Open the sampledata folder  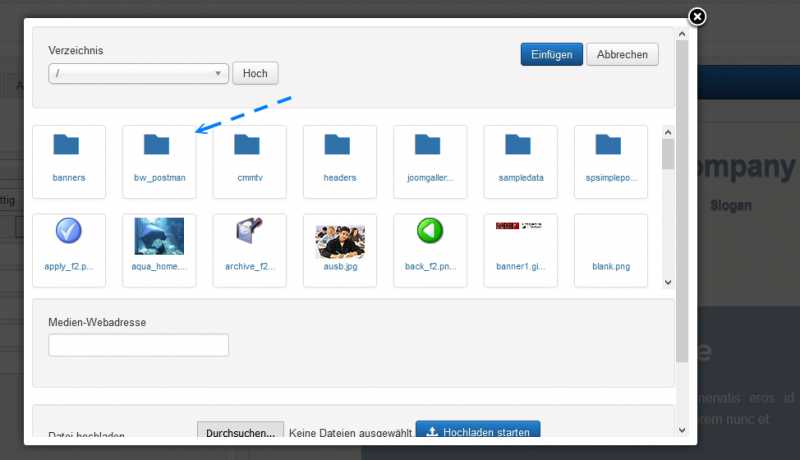coord(519,145)
